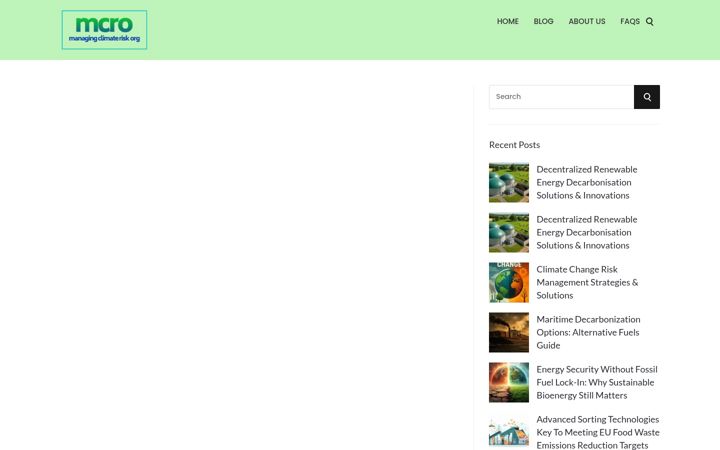The height and width of the screenshot is (450, 720).
Task: Open Climate Change Risk Management Strategies post
Action: click(x=587, y=282)
